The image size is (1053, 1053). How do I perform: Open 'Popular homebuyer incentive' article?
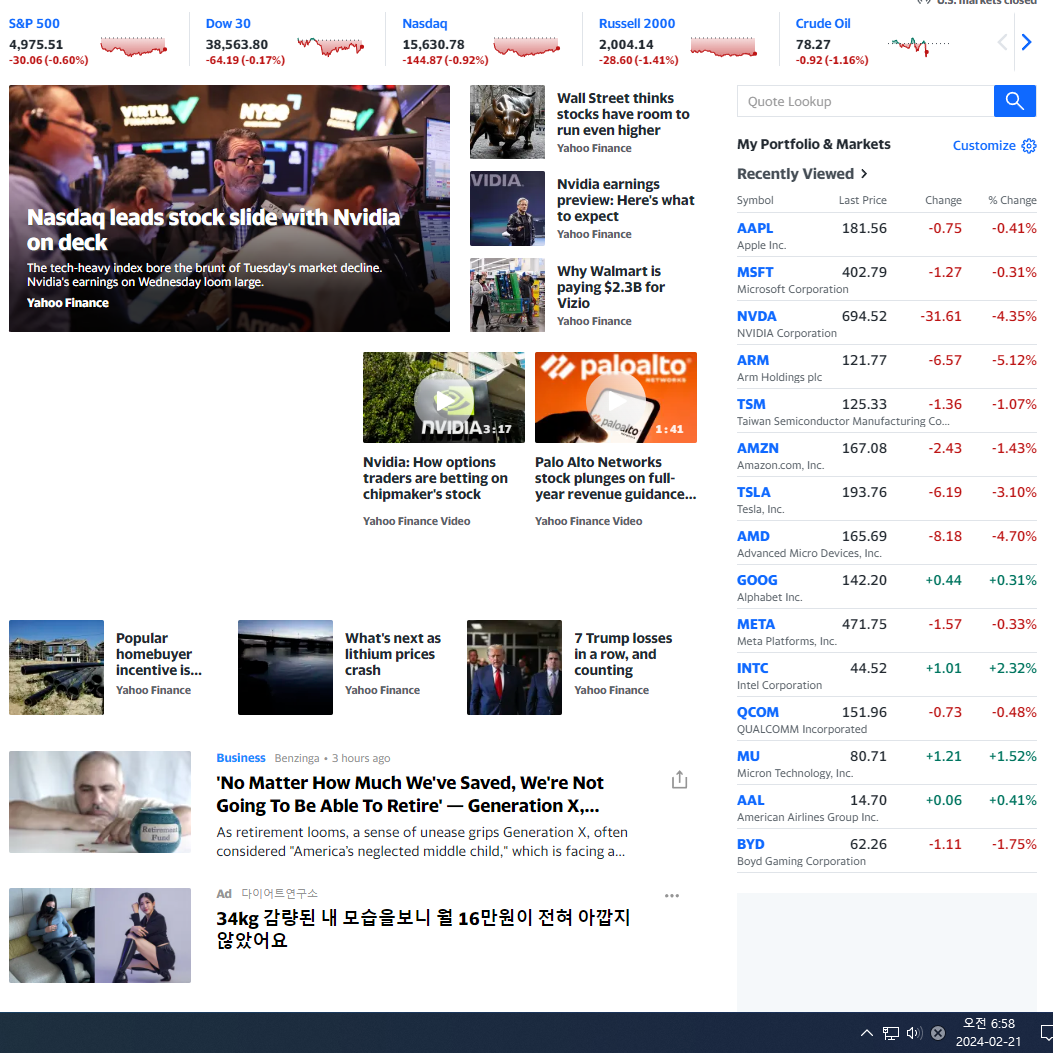[158, 654]
